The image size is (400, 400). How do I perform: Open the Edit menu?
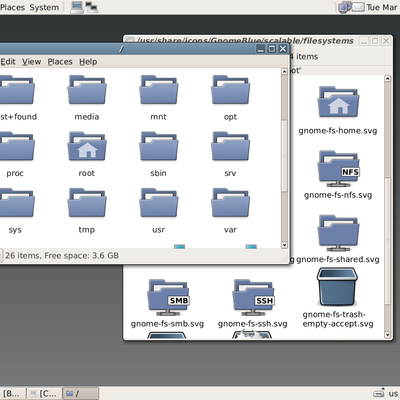pyautogui.click(x=8, y=62)
